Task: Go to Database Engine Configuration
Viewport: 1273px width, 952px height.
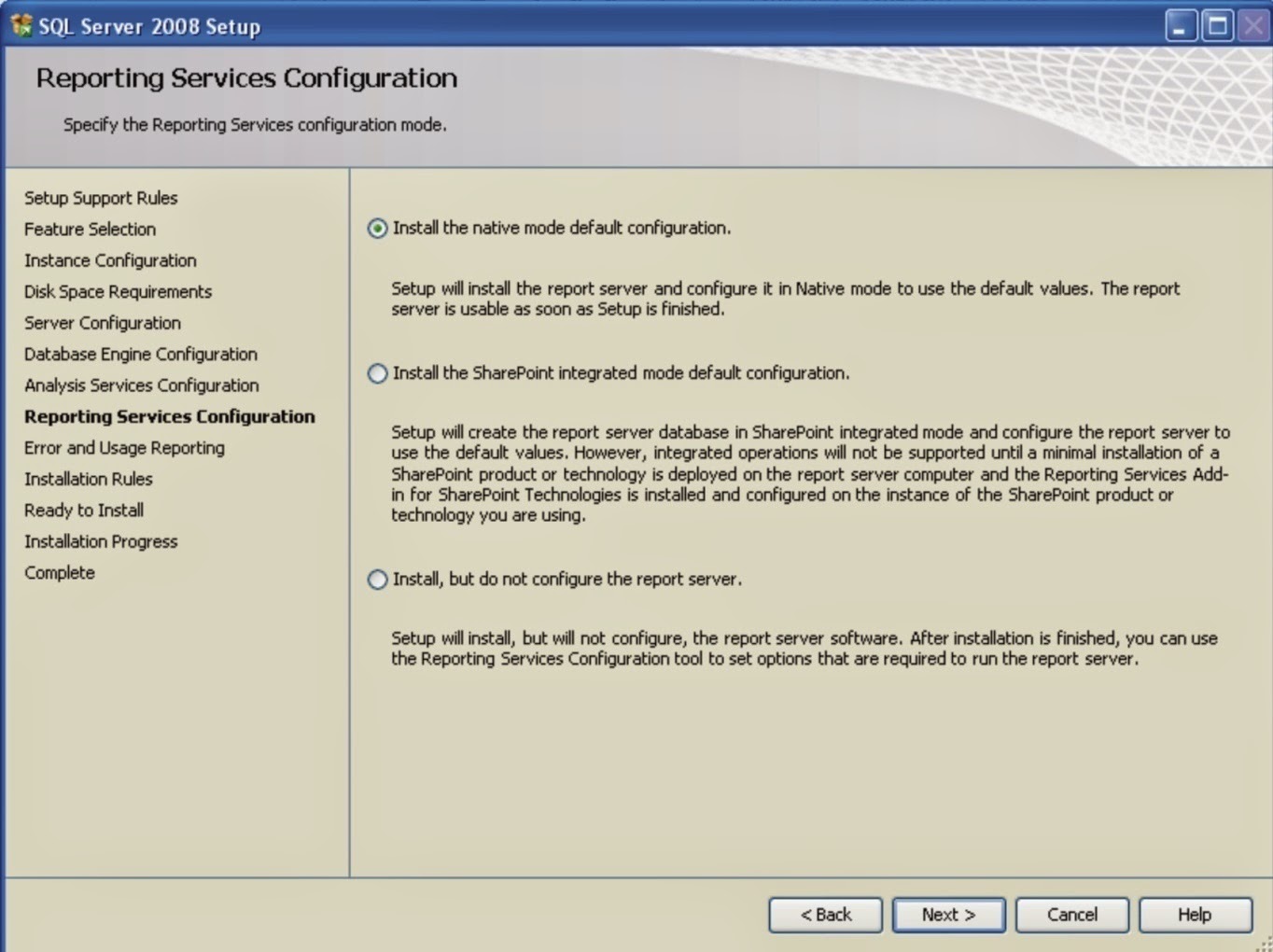Action: pos(141,354)
